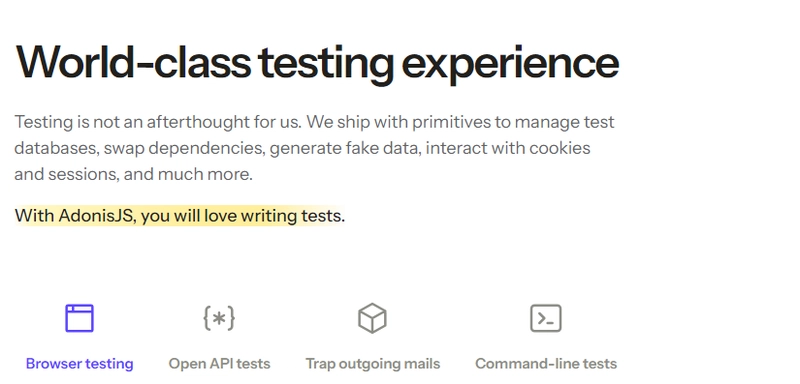Click the word "cookies" in the paragraph
This screenshot has width=800, height=384.
[x=560, y=148]
